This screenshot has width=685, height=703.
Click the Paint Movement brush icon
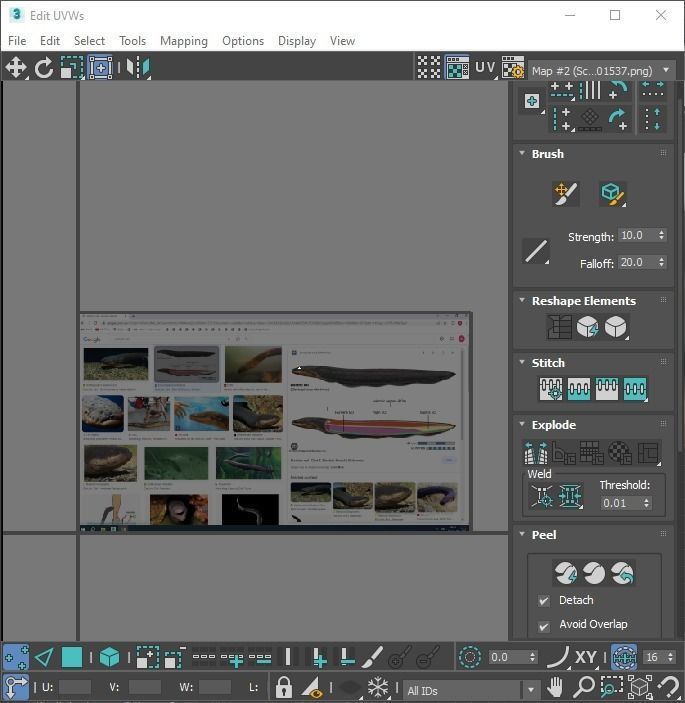566,194
